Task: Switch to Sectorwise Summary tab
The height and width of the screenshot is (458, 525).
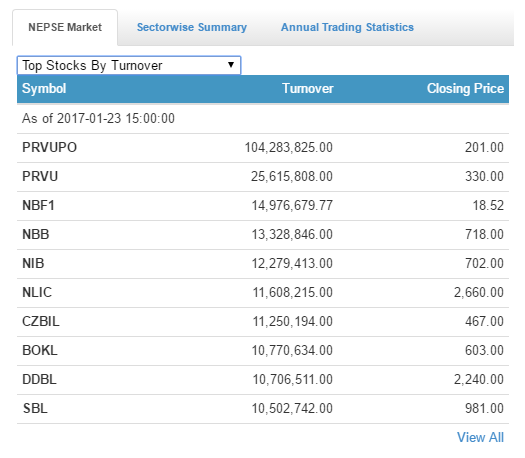Action: 192,27
